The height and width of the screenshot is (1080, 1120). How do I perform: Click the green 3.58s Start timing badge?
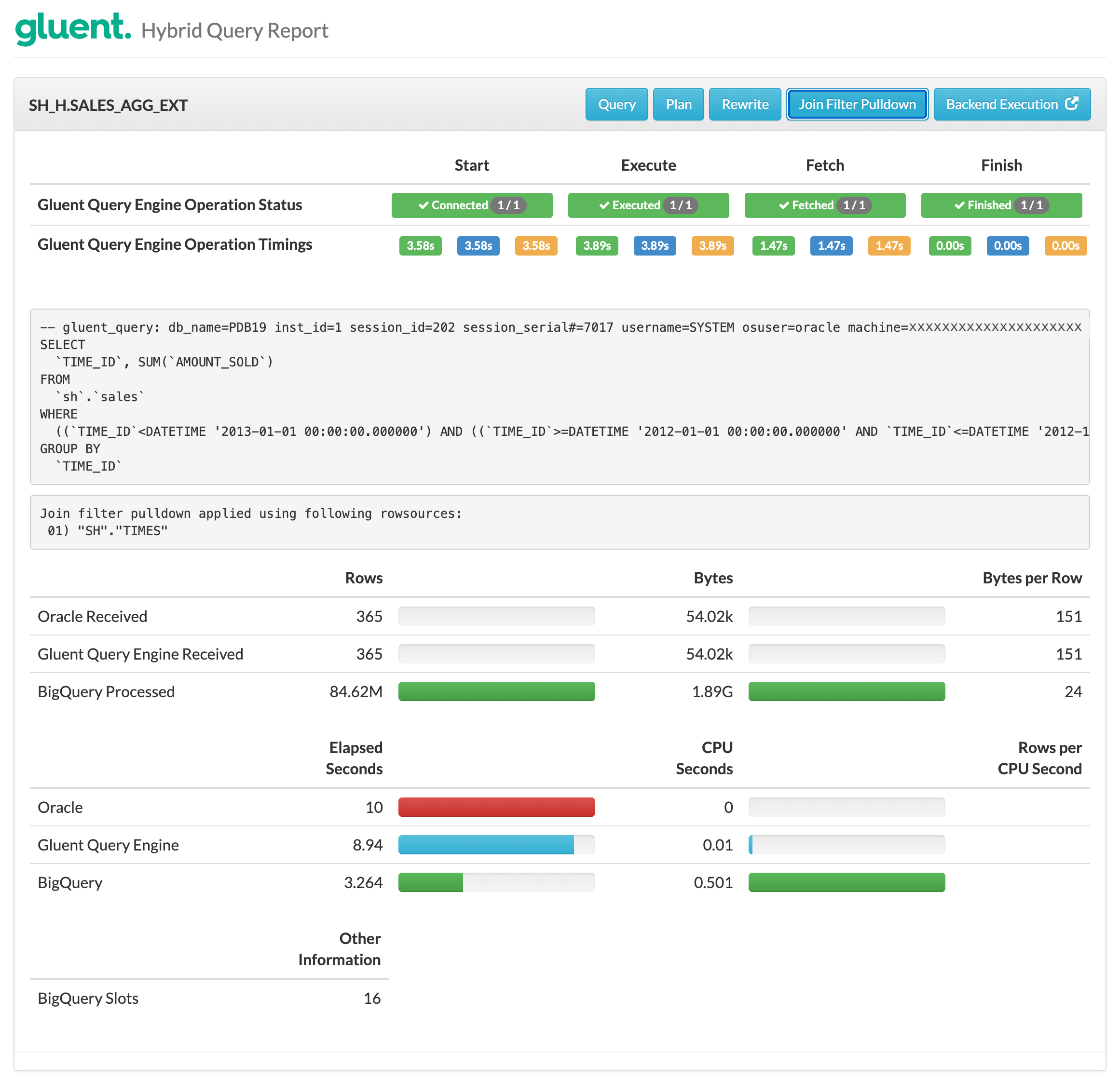click(421, 245)
